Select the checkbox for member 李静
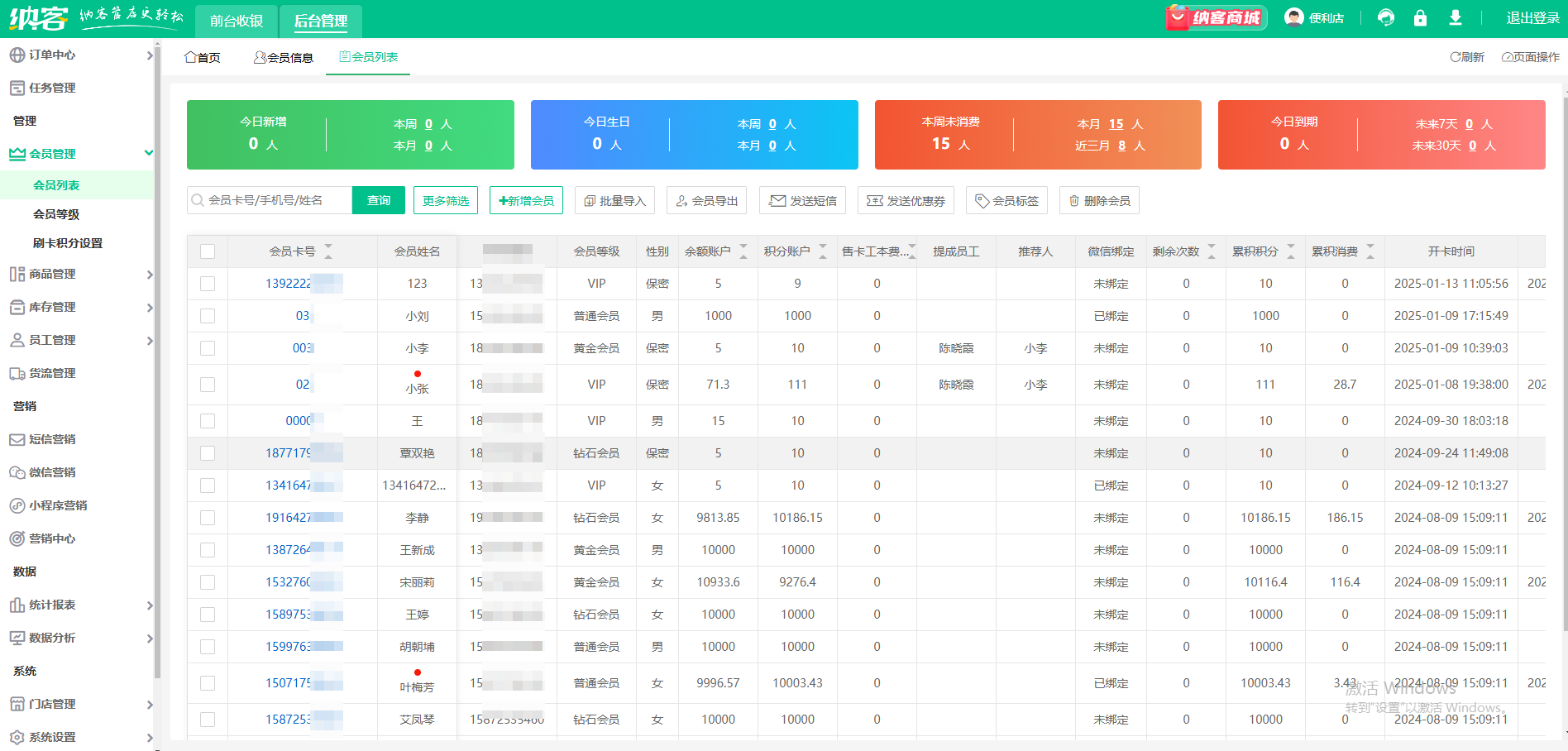The image size is (1568, 751). tap(208, 518)
